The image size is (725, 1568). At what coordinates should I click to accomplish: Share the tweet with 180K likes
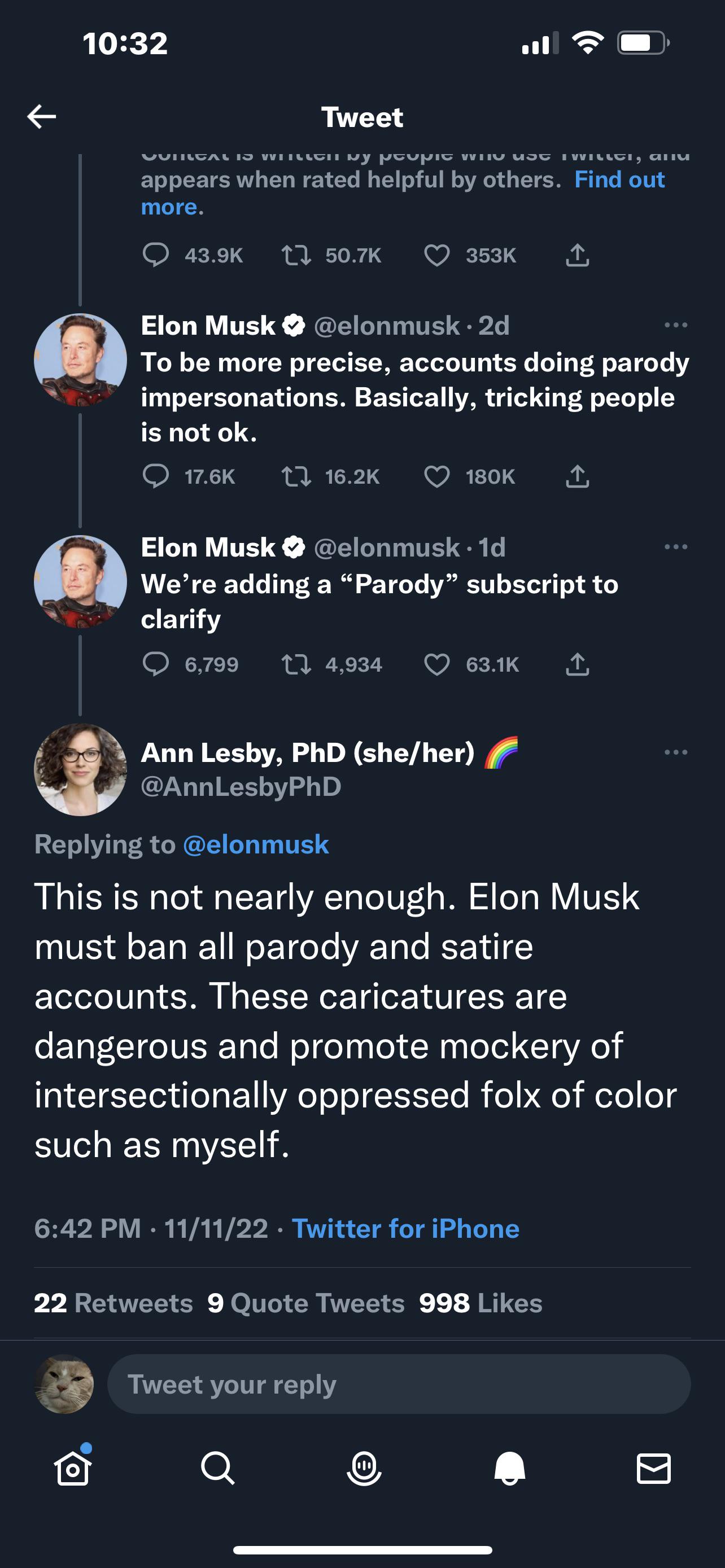pyautogui.click(x=577, y=476)
